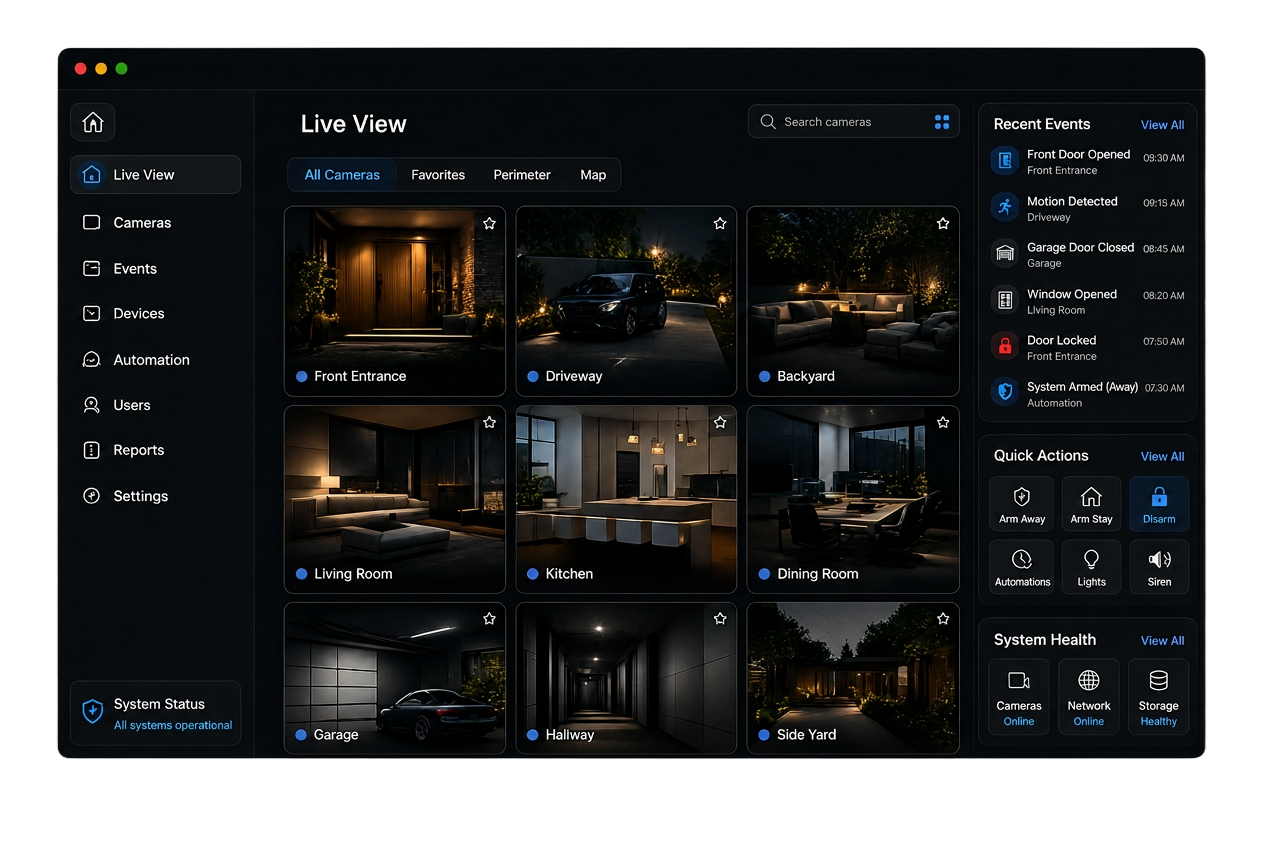View All link in System Health
The image size is (1264, 848).
tap(1162, 641)
